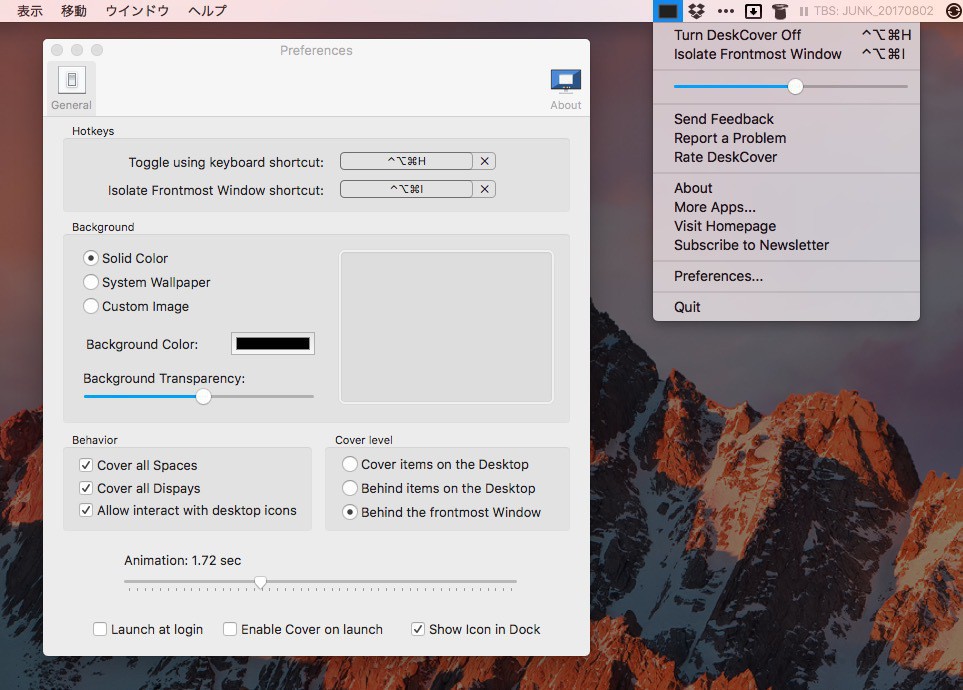Click the top hat menu bar icon

780,11
